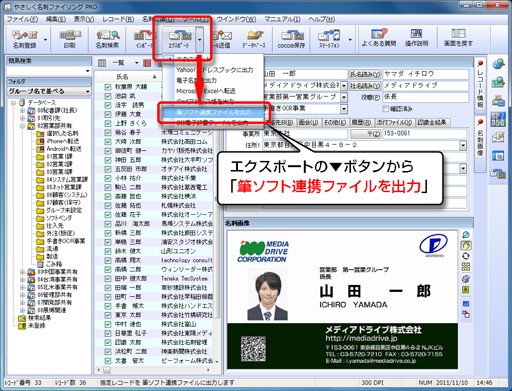
Task: Click the 係長 job title field
Action: 426,97
